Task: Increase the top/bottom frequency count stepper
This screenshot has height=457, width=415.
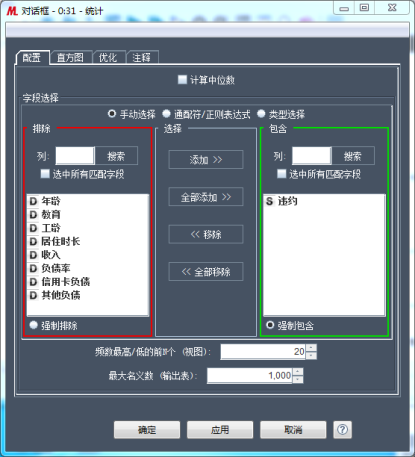Action: point(311,348)
